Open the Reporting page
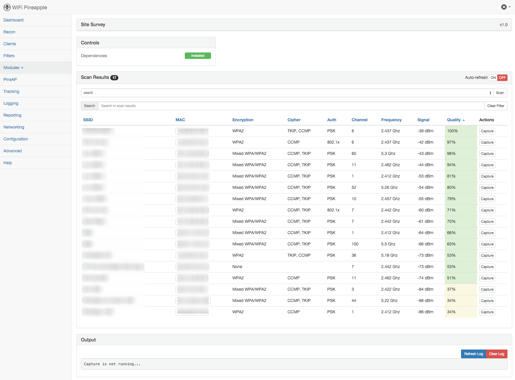The height and width of the screenshot is (380, 515). tap(12, 115)
